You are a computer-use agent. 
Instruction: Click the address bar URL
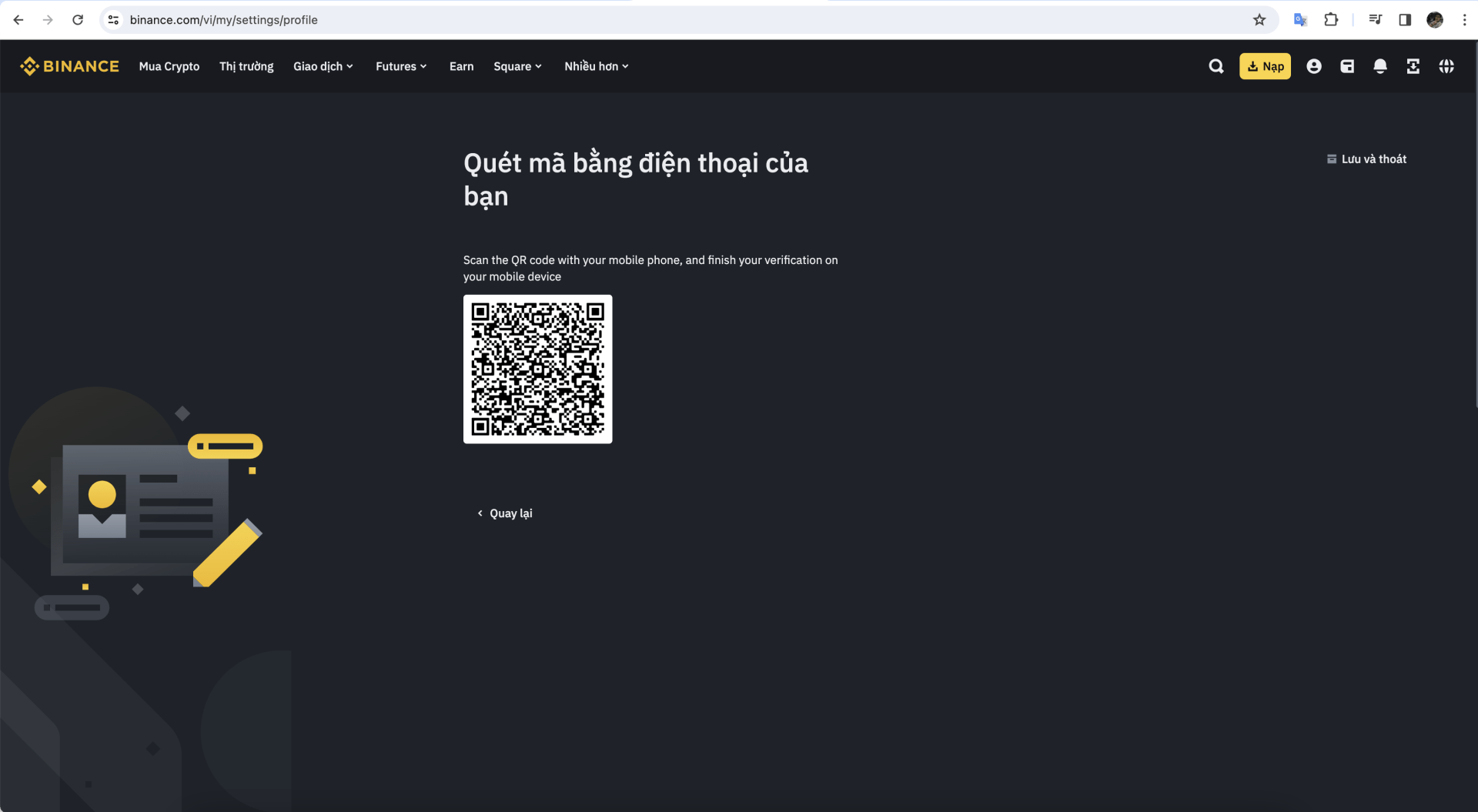223,20
